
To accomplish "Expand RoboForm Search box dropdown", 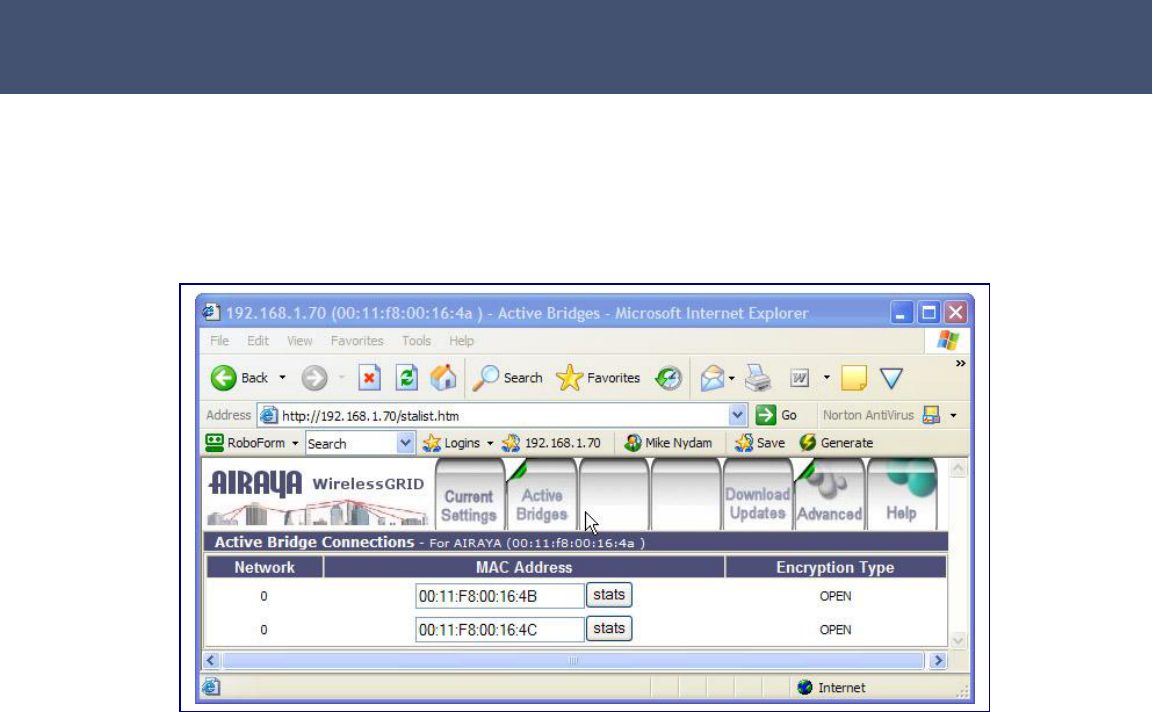I will click(405, 443).
